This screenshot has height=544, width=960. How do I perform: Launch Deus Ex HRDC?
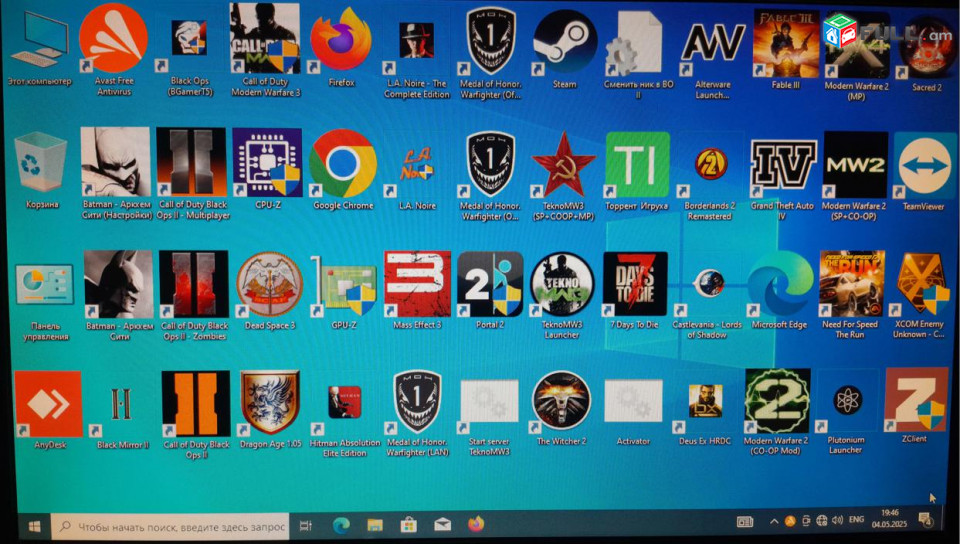point(705,401)
